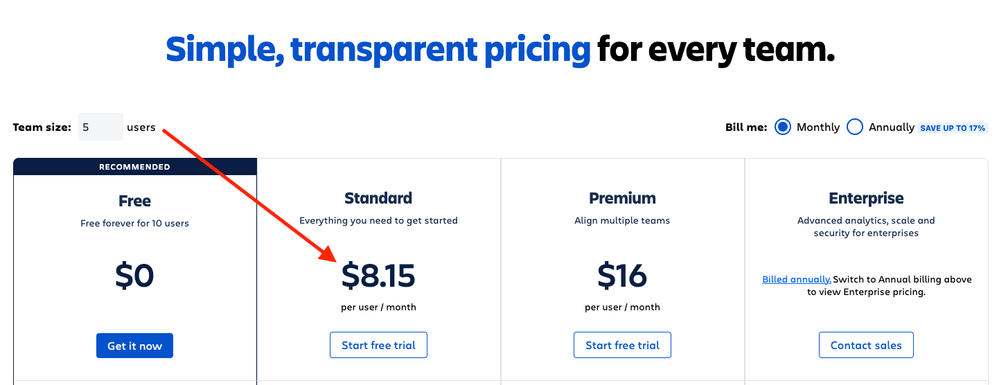Select the Monthly billing radio button
This screenshot has height=385, width=999.
pyautogui.click(x=782, y=127)
